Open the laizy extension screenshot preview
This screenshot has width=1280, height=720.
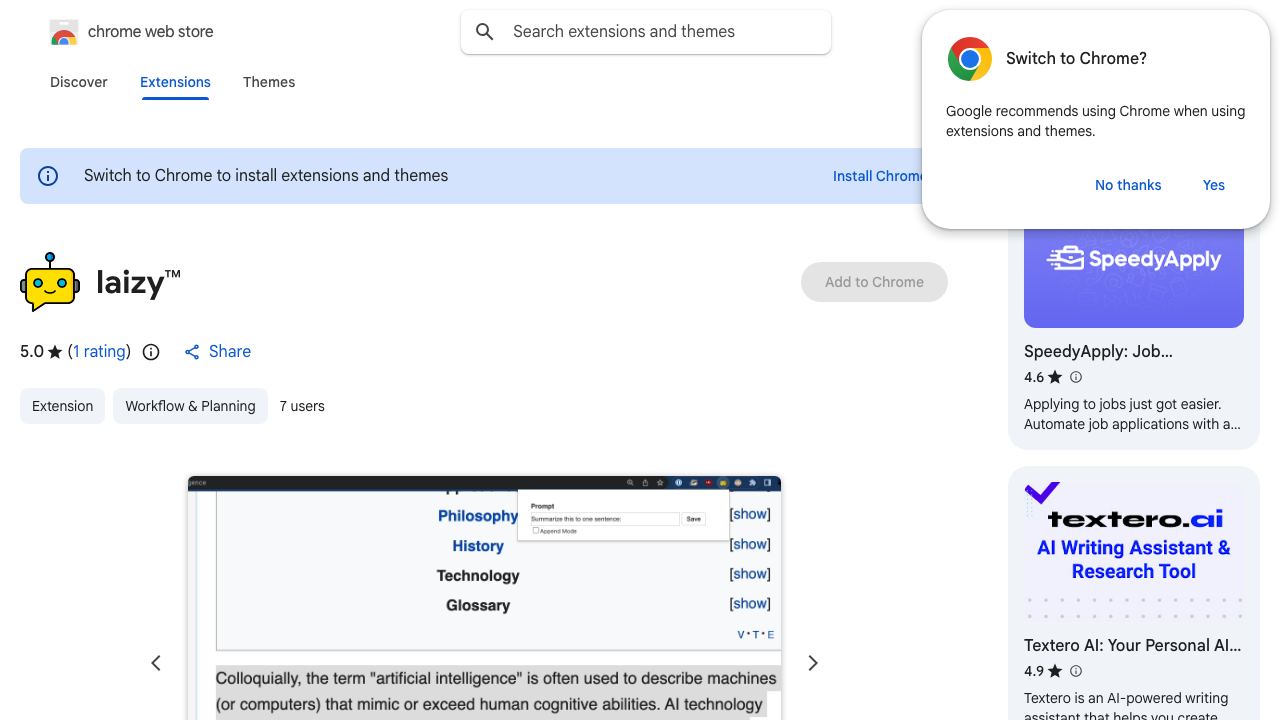click(x=484, y=598)
